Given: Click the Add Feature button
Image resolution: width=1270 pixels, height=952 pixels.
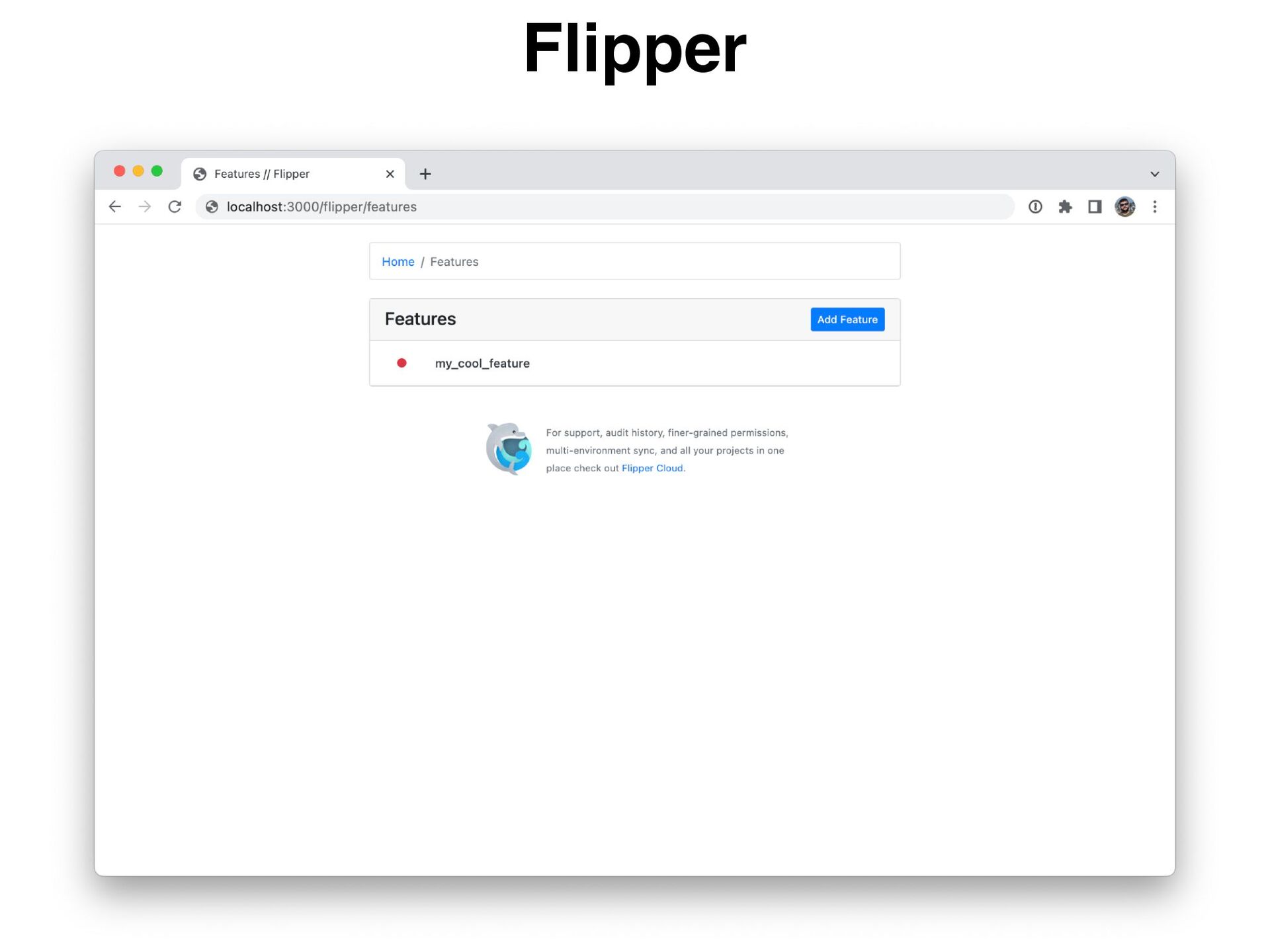Looking at the screenshot, I should pos(847,319).
